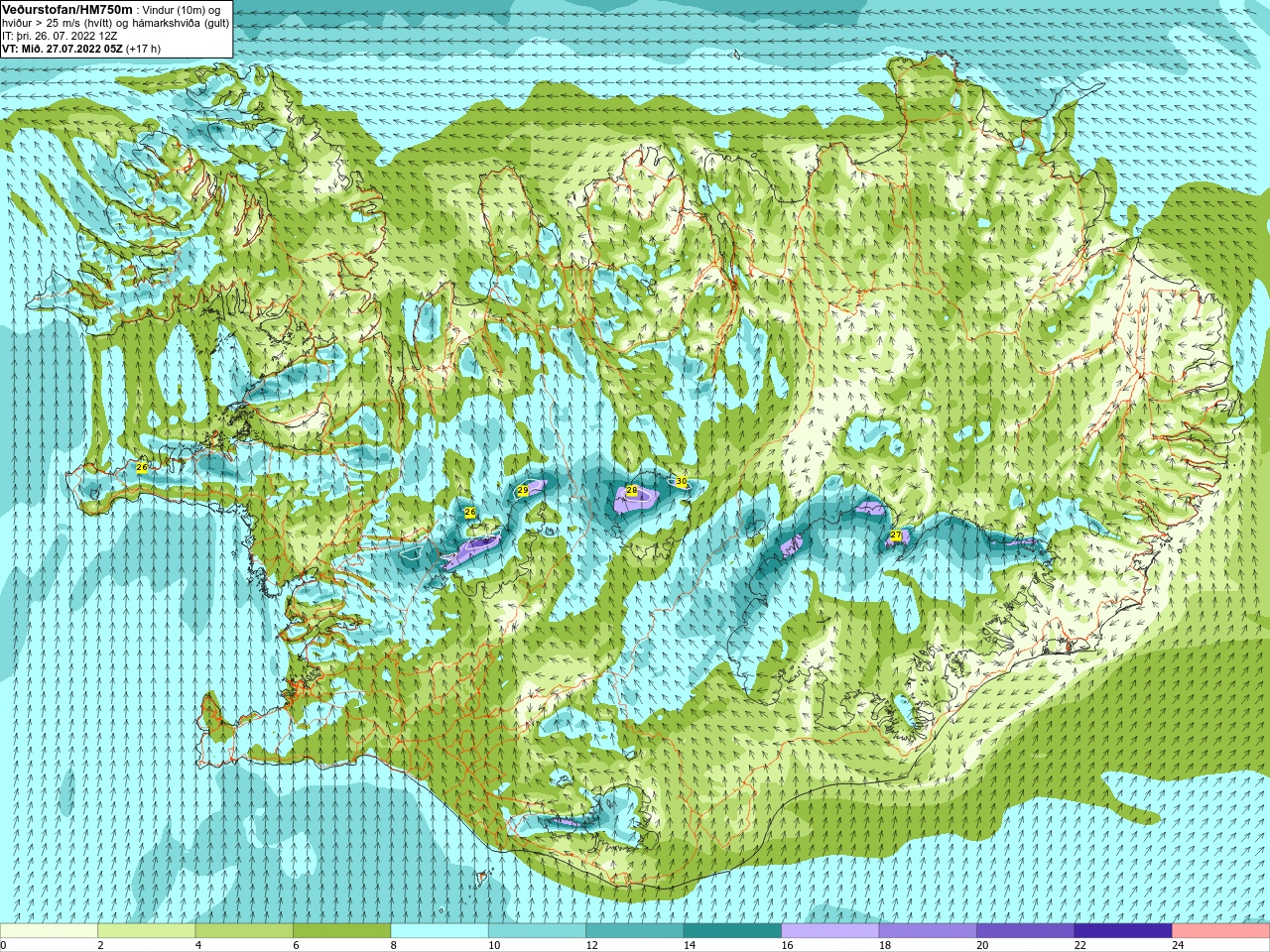Click the yellow gust label 27
Image resolution: width=1270 pixels, height=952 pixels.
[896, 535]
